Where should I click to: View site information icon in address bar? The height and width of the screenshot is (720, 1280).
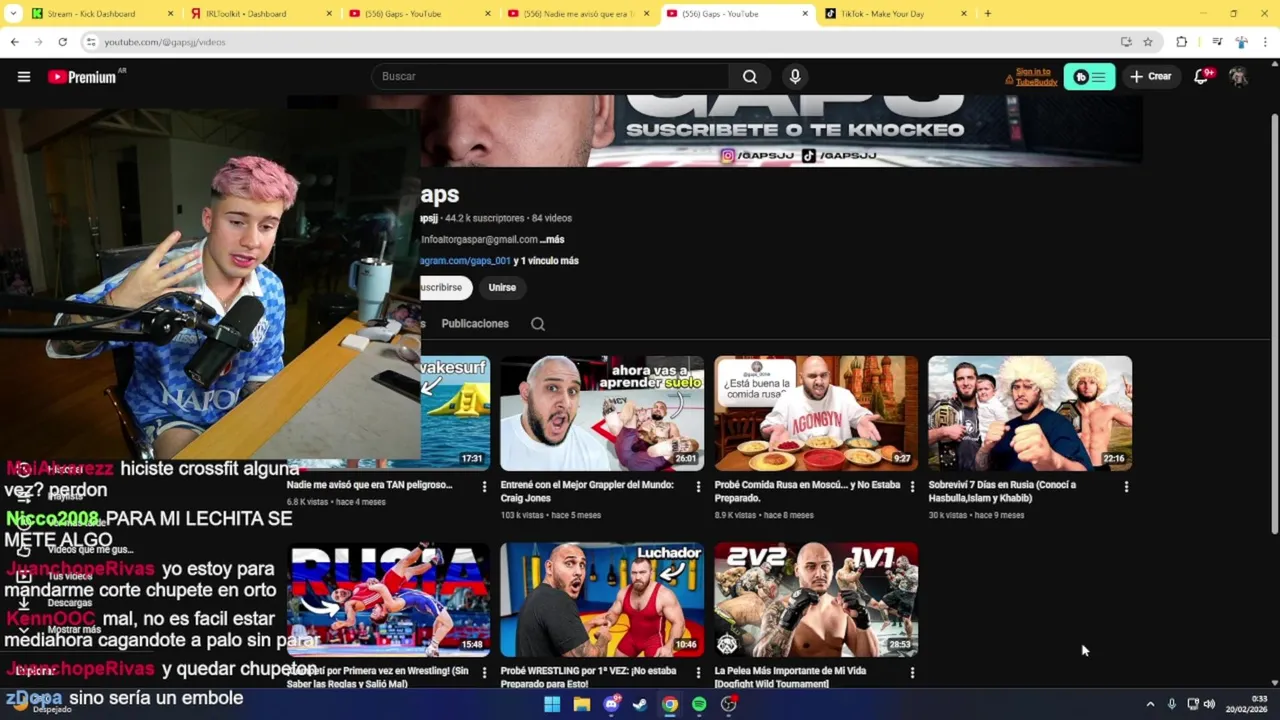pos(91,42)
